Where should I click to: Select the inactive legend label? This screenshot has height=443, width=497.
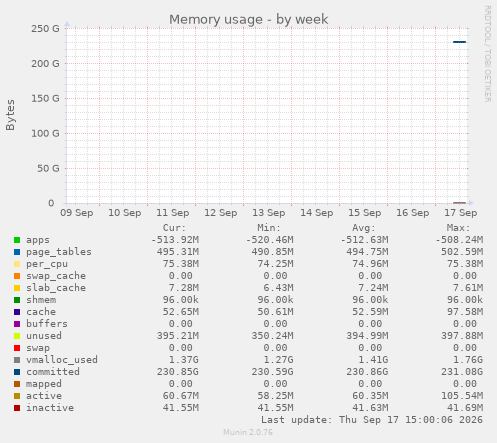coord(50,408)
